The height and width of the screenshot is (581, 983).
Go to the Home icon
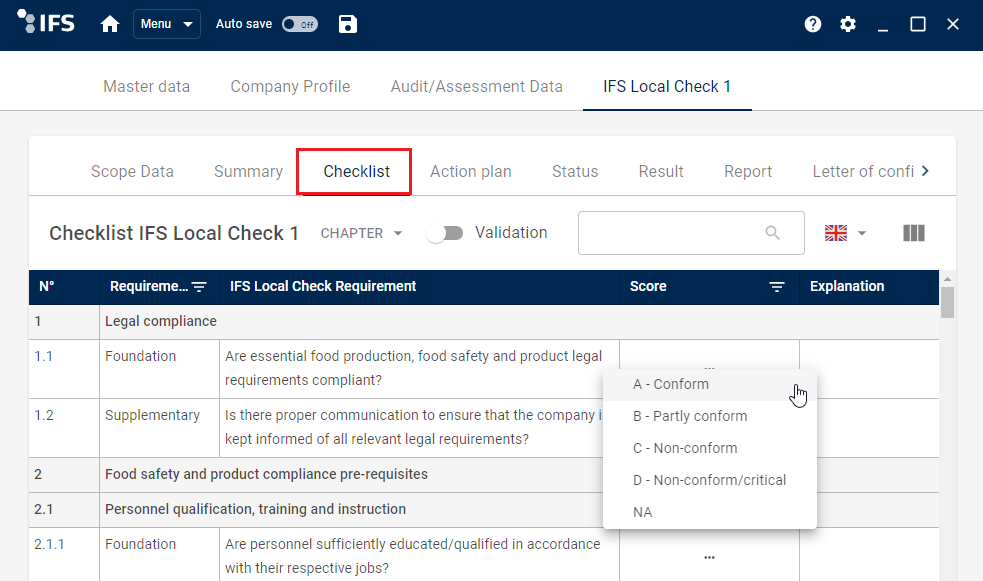tap(110, 24)
